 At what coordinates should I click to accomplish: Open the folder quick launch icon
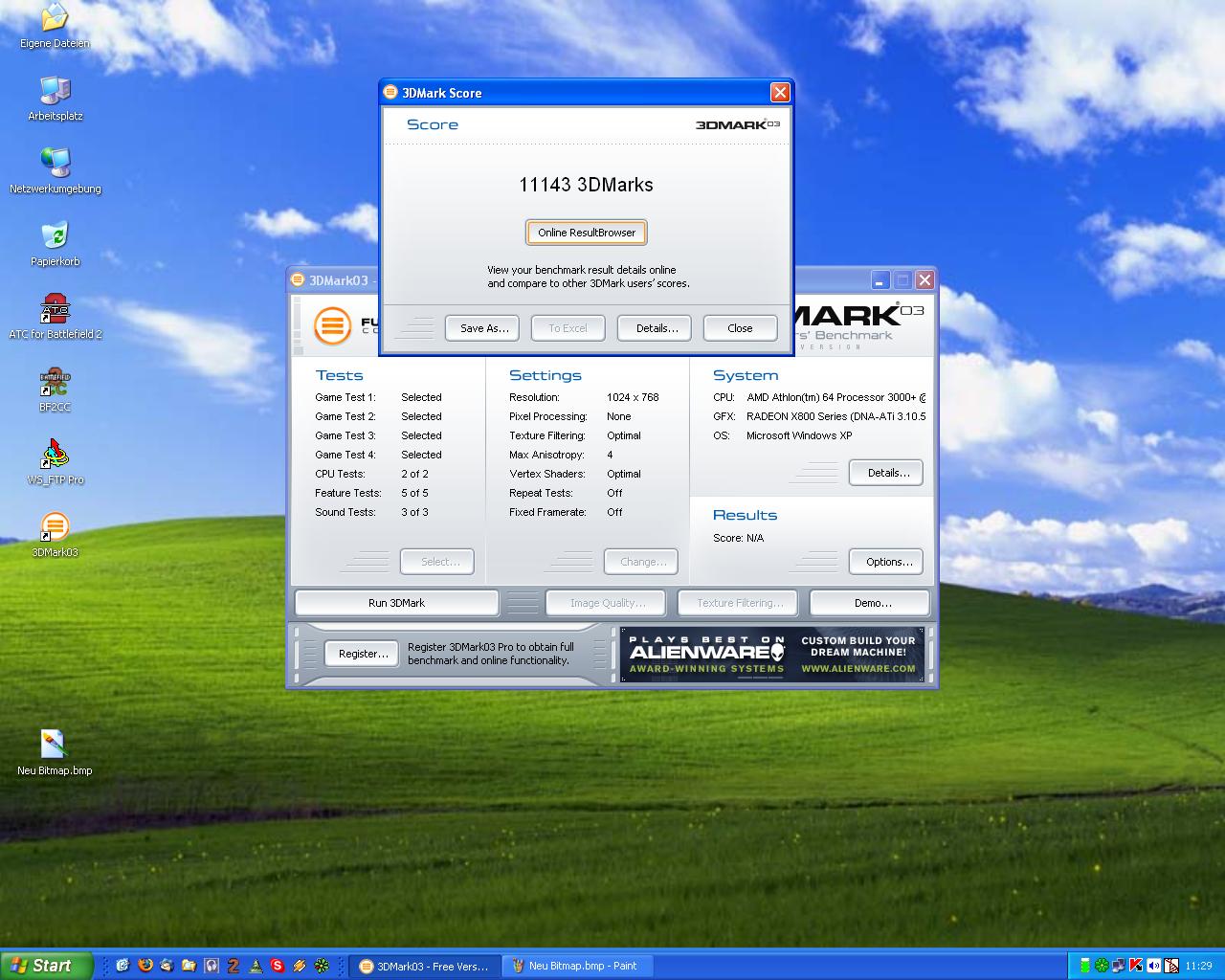(189, 966)
